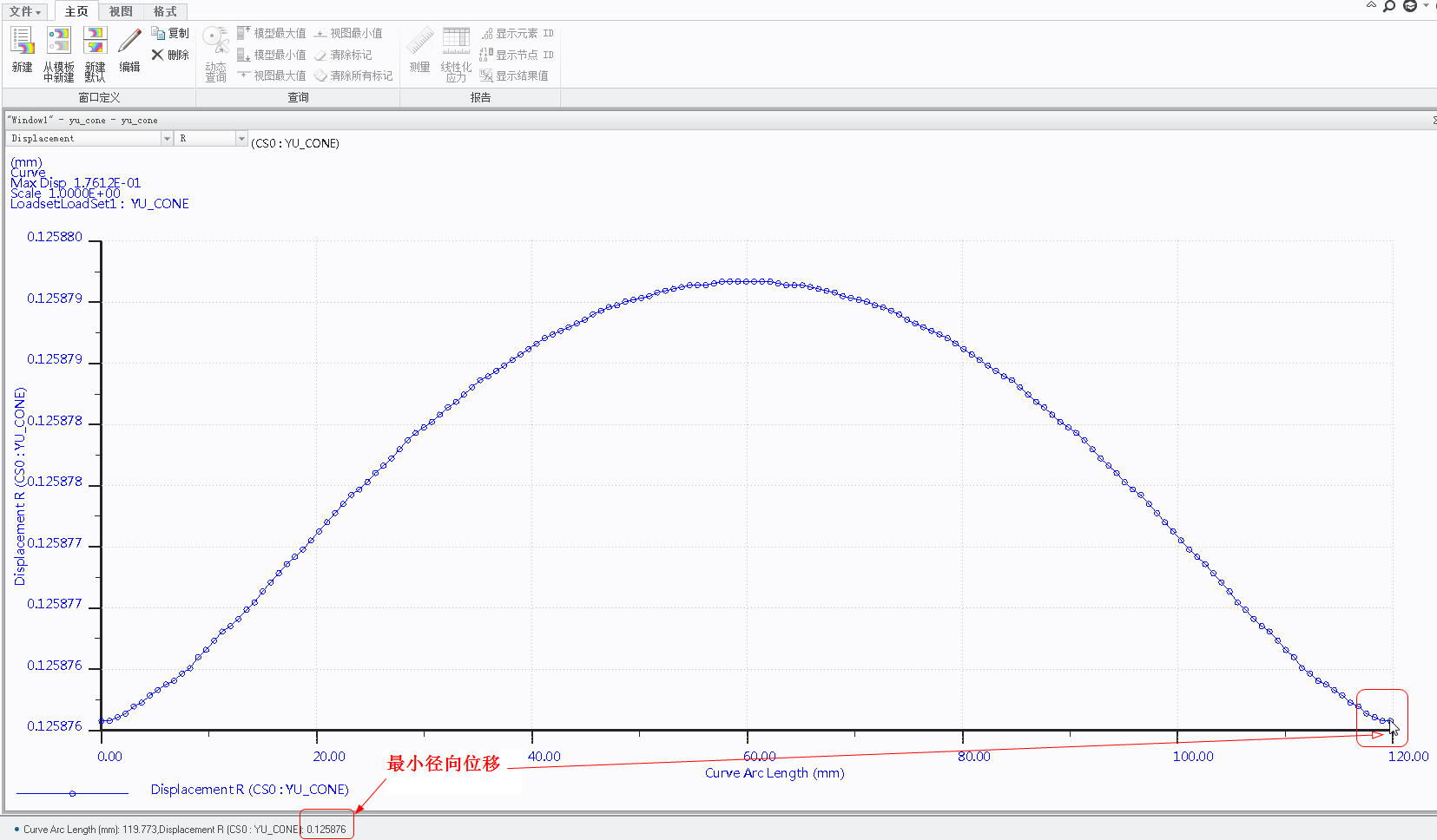This screenshot has height=840, width=1437.
Task: Switch to the 主页 ribbon tab
Action: (76, 11)
